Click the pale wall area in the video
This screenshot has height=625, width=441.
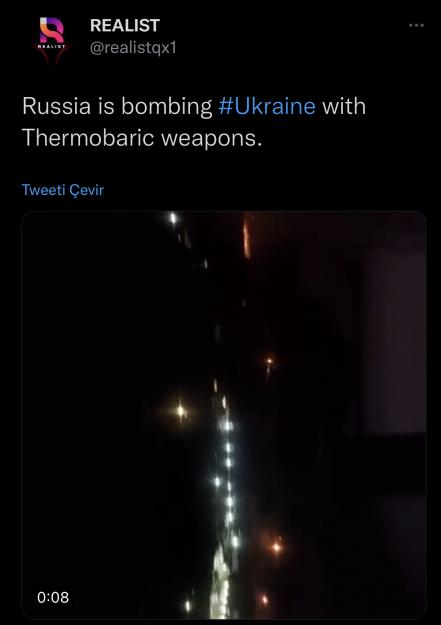tap(394, 341)
